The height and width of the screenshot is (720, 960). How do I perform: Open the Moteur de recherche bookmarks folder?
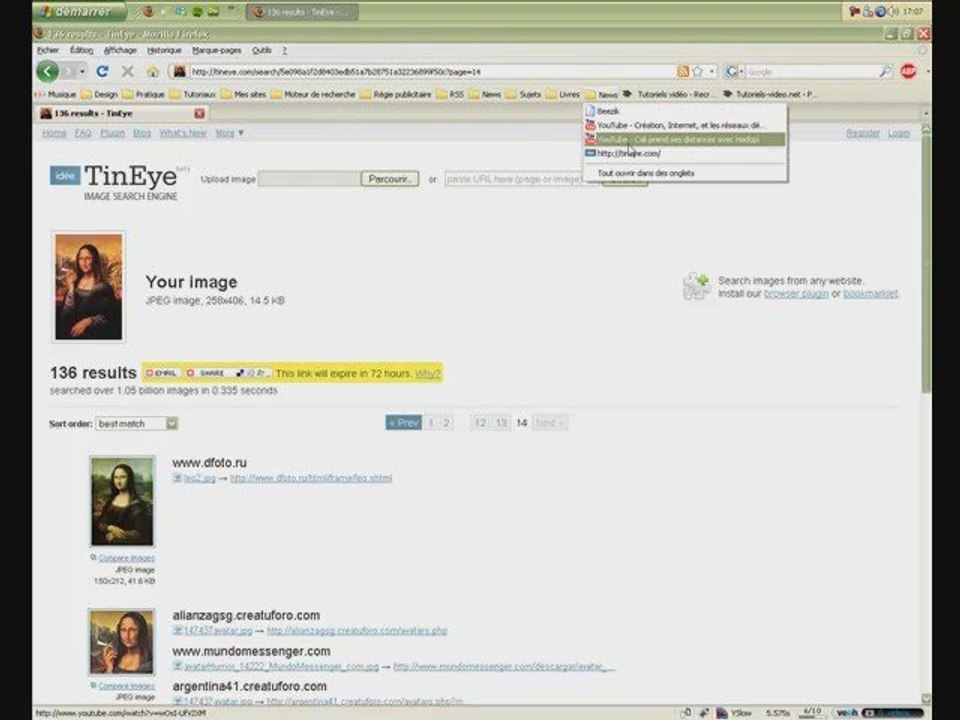point(313,94)
